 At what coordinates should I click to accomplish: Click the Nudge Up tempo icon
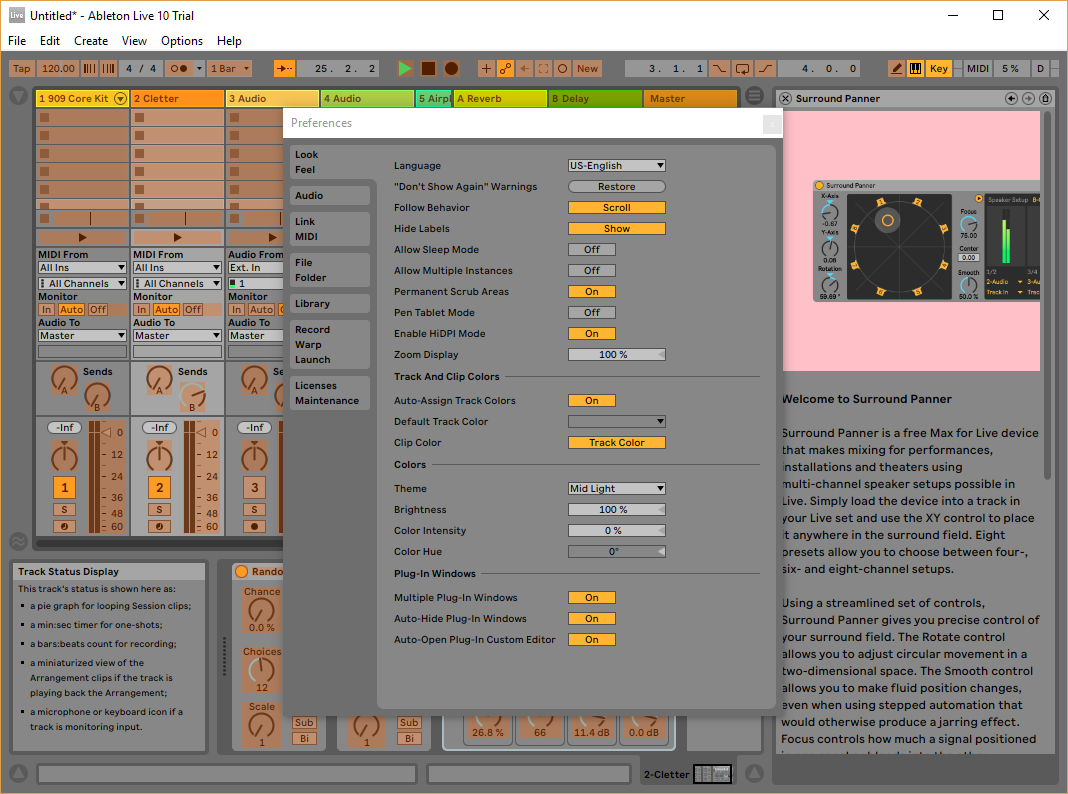tap(109, 68)
